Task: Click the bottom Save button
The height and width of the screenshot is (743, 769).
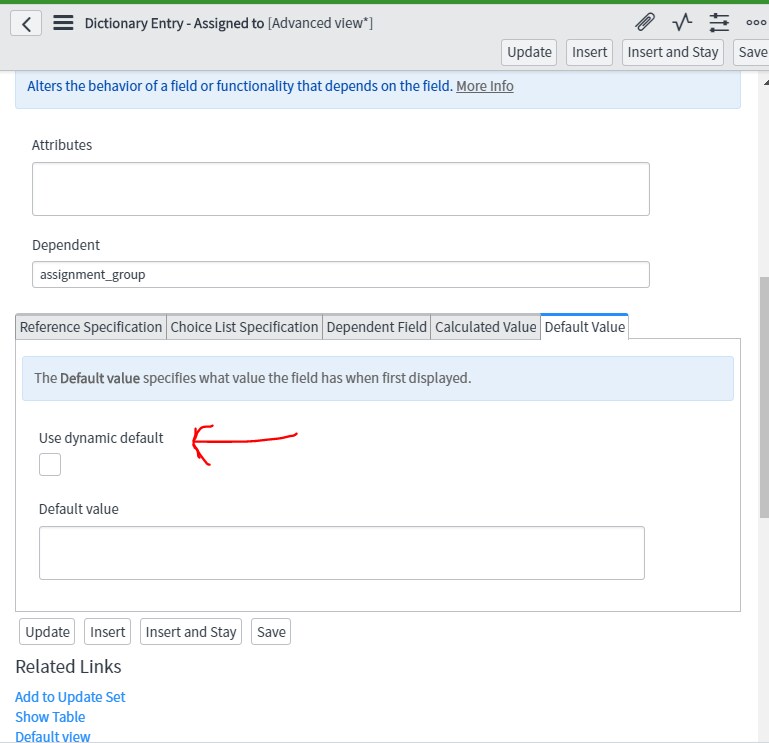Action: coord(271,632)
